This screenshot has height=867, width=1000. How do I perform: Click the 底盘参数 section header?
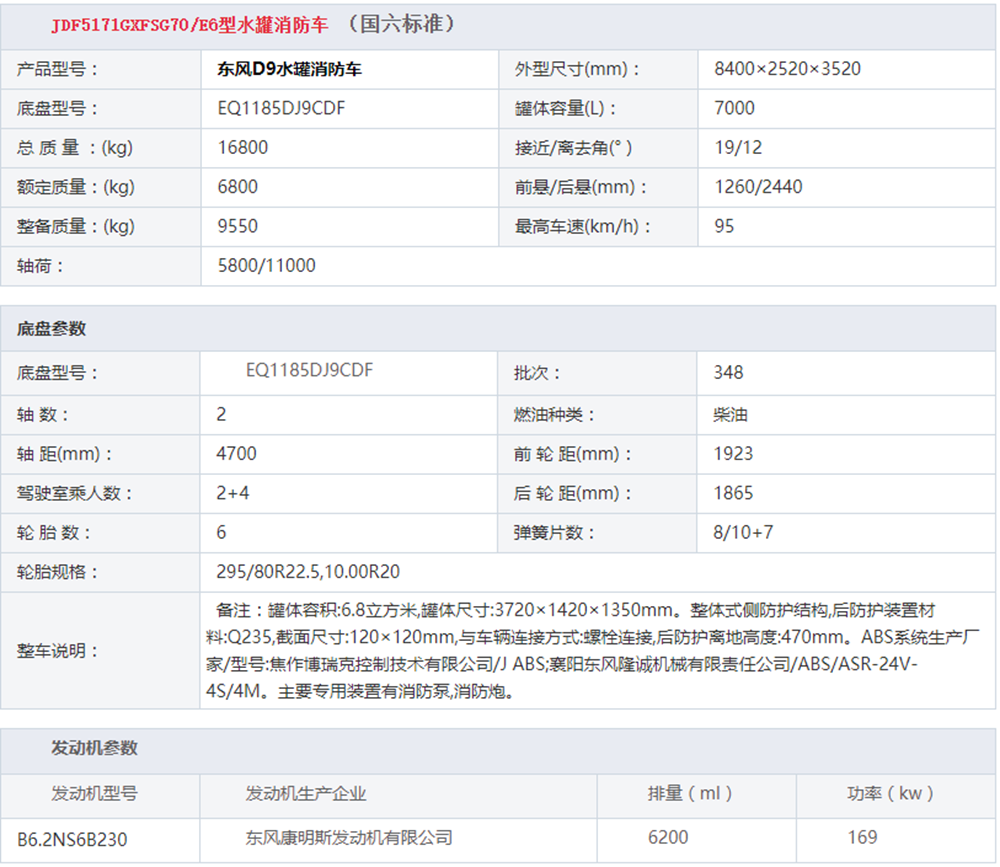coord(51,329)
